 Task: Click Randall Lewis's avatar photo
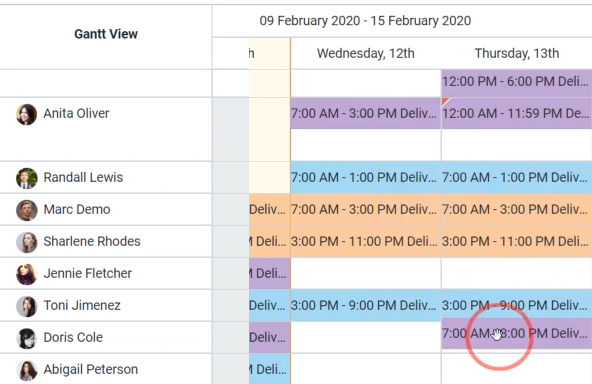point(26,178)
